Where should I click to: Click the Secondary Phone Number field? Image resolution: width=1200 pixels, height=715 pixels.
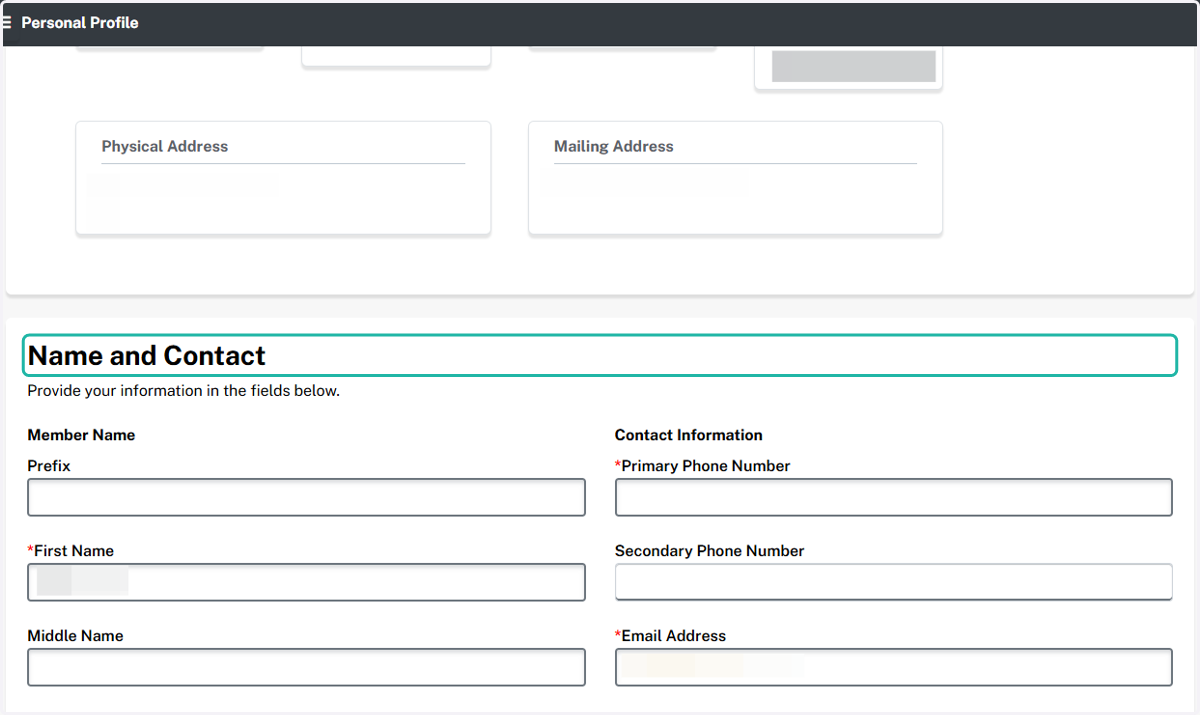point(894,582)
